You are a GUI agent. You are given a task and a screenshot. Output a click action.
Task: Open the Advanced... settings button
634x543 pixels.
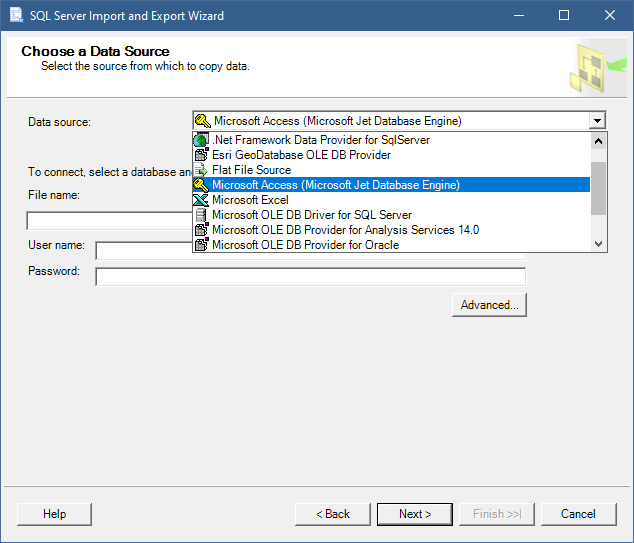(489, 305)
